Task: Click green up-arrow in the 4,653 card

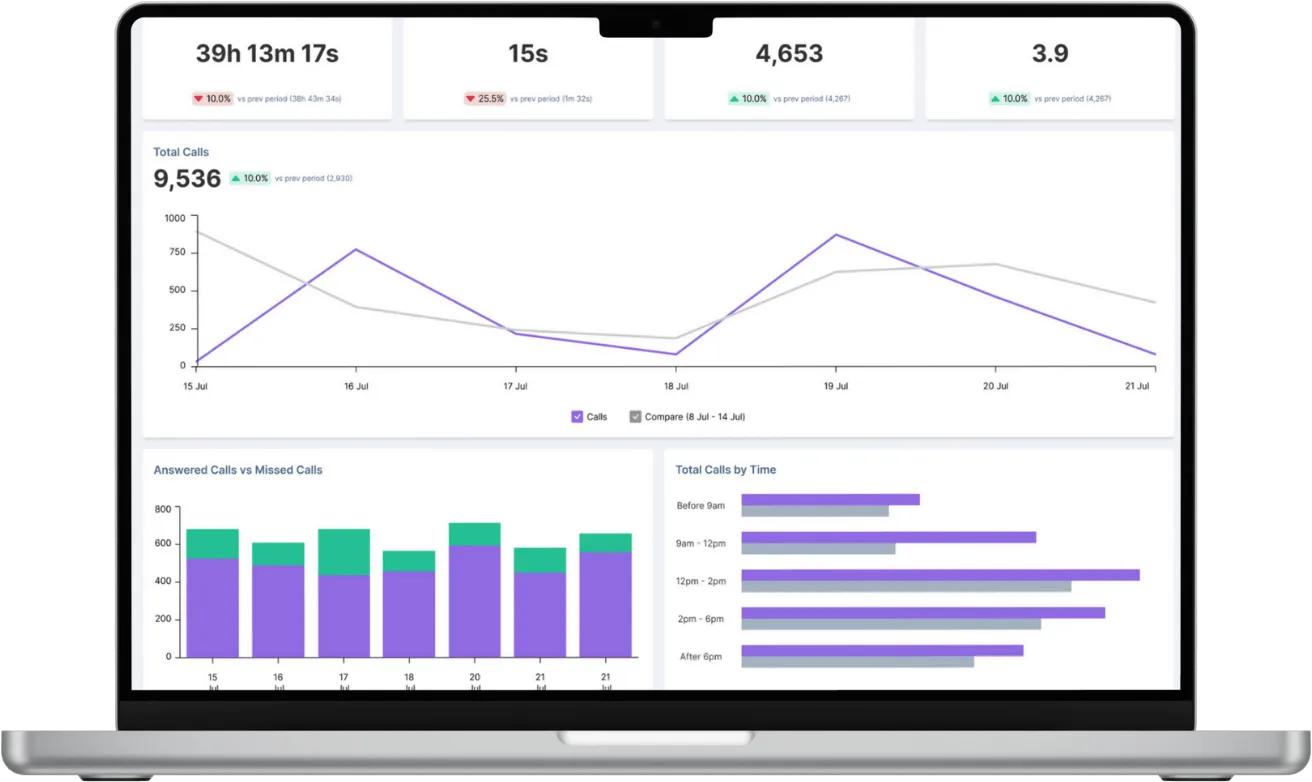Action: [734, 99]
